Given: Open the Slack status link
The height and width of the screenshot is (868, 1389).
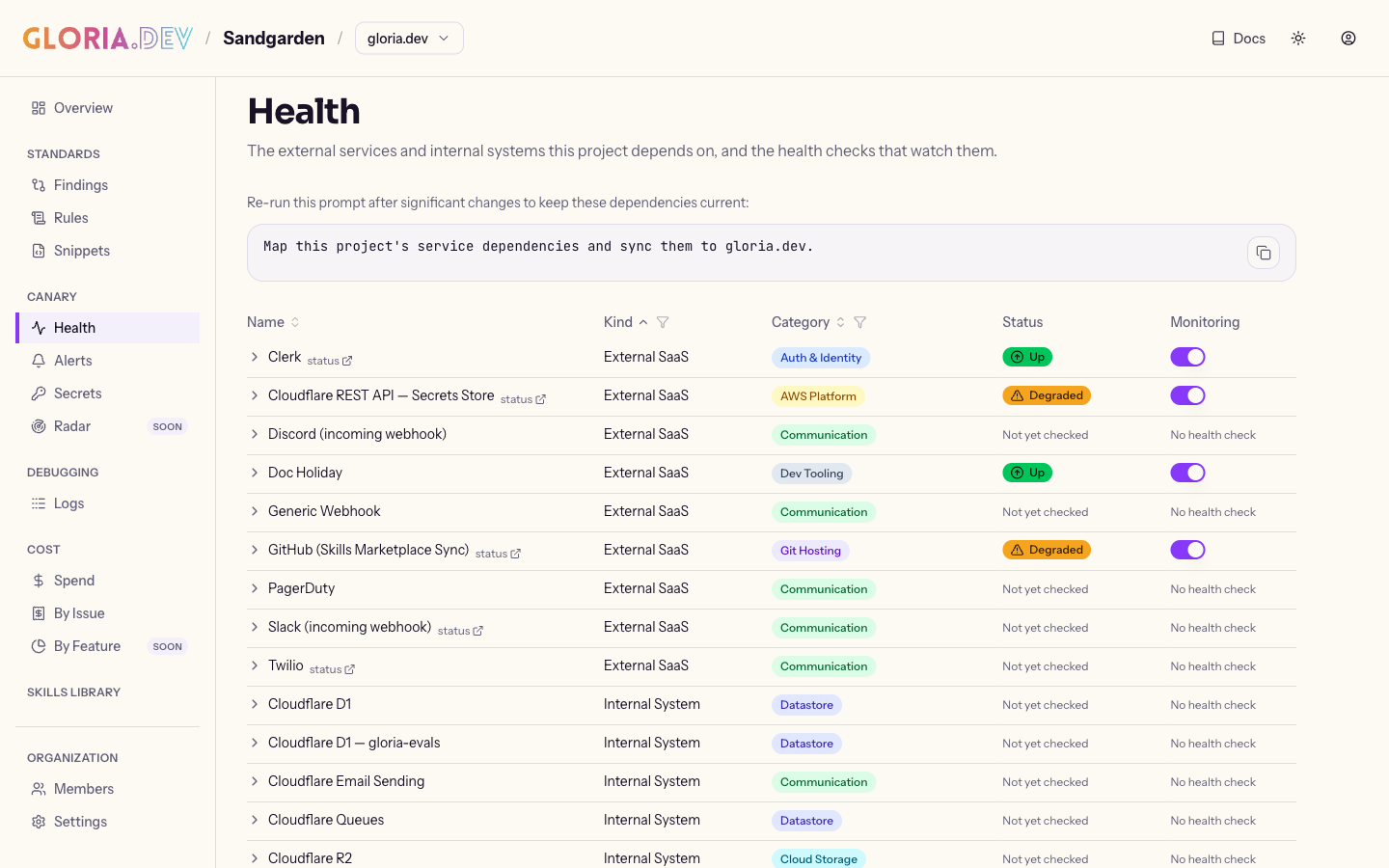Looking at the screenshot, I should [460, 631].
